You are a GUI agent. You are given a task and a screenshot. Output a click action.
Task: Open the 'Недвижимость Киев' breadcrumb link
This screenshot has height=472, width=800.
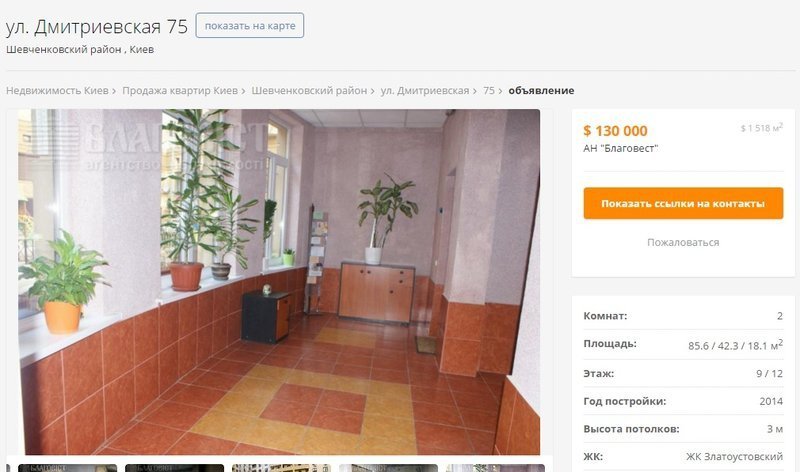coord(57,90)
